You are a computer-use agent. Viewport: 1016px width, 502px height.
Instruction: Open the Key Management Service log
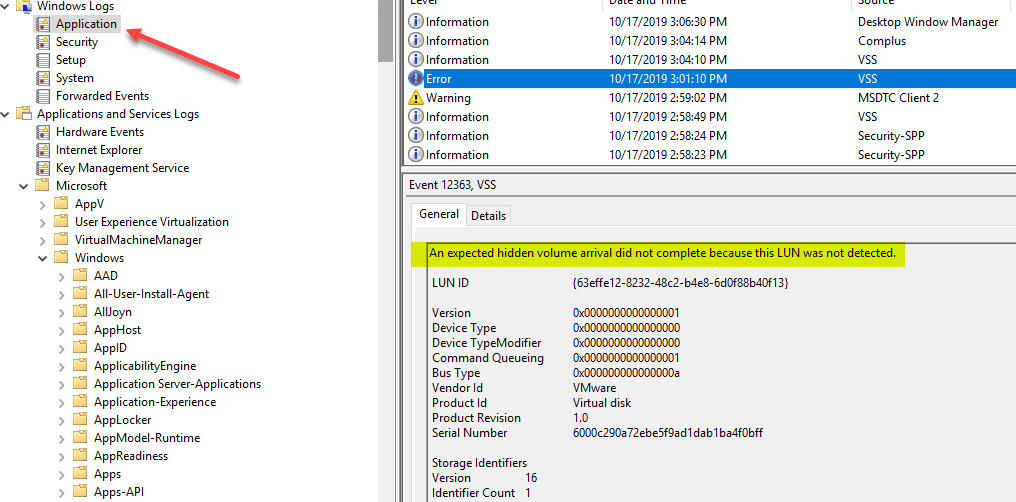click(122, 168)
